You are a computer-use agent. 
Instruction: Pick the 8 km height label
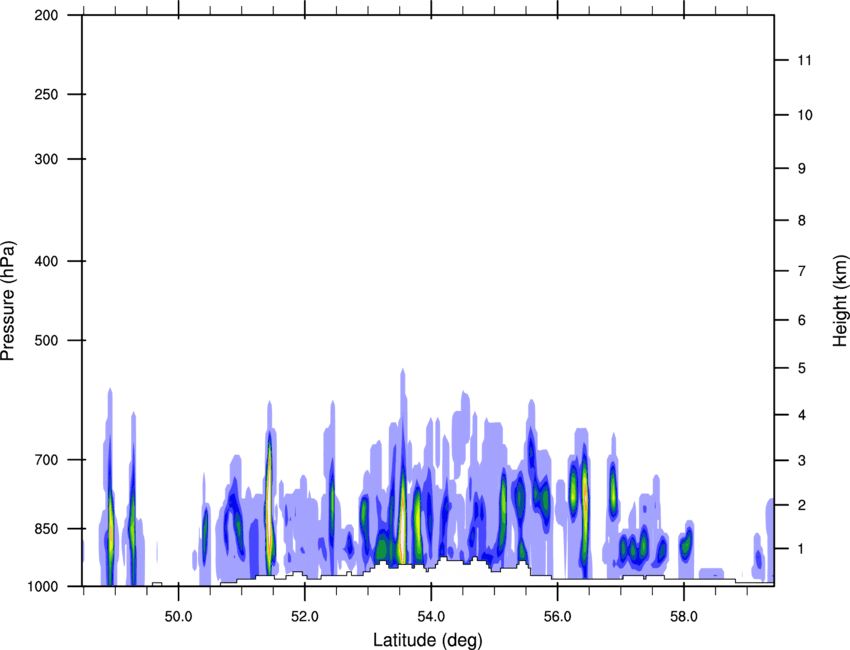[x=802, y=220]
